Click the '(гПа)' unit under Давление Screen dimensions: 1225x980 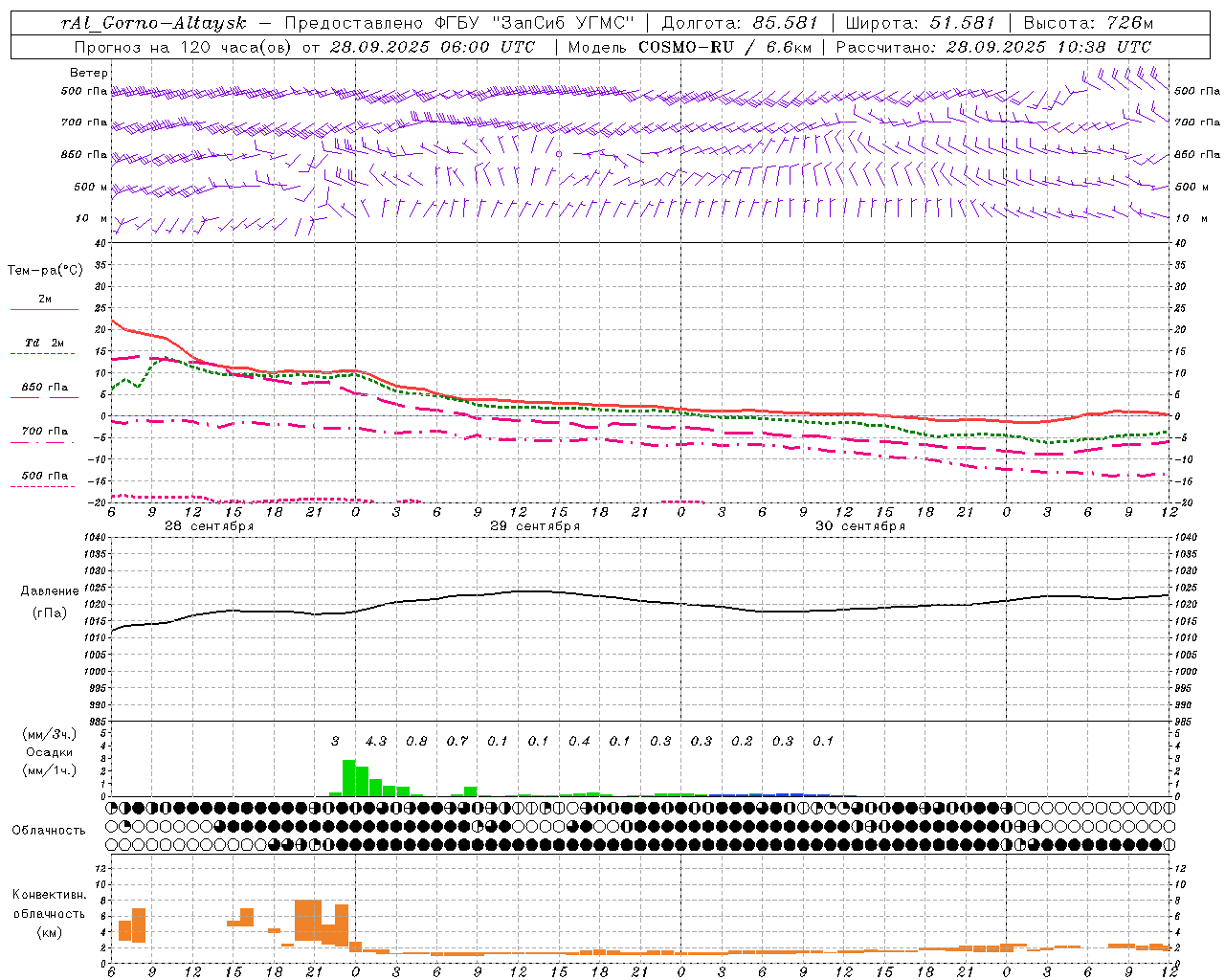[50, 613]
